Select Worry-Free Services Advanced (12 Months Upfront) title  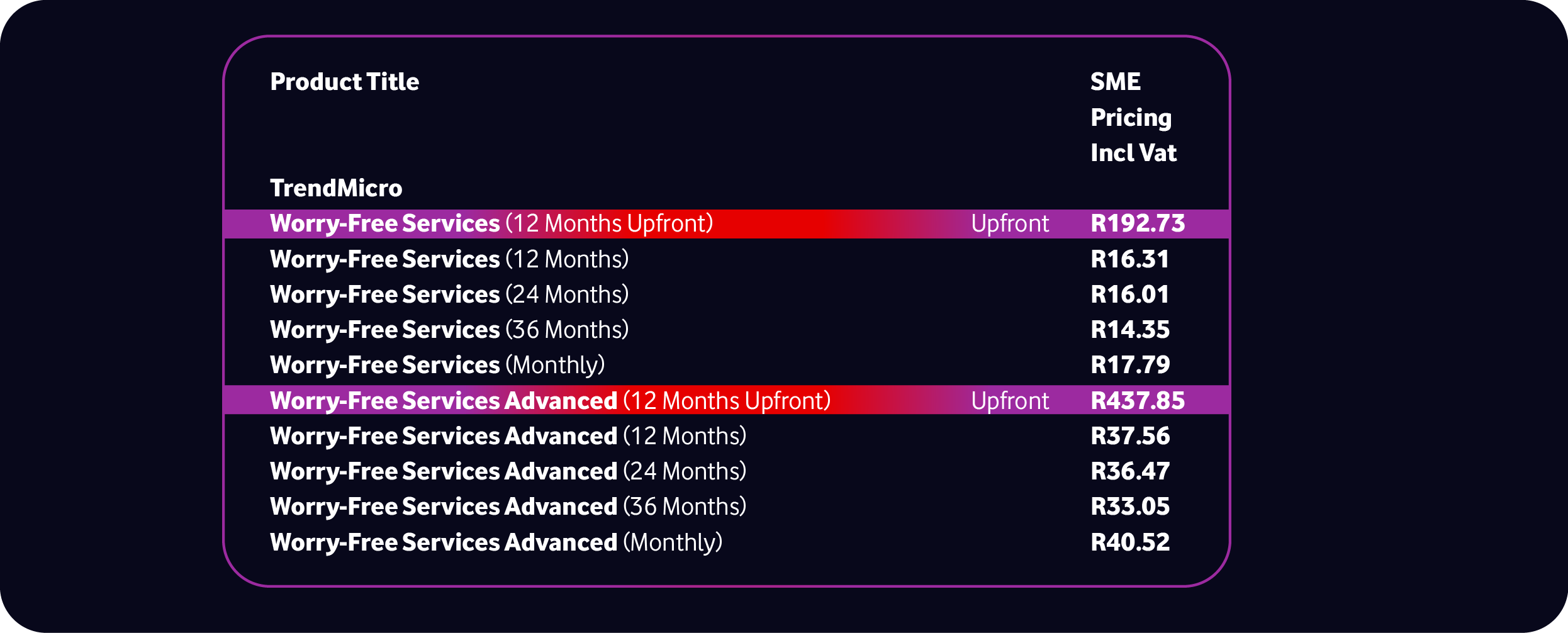click(x=550, y=401)
